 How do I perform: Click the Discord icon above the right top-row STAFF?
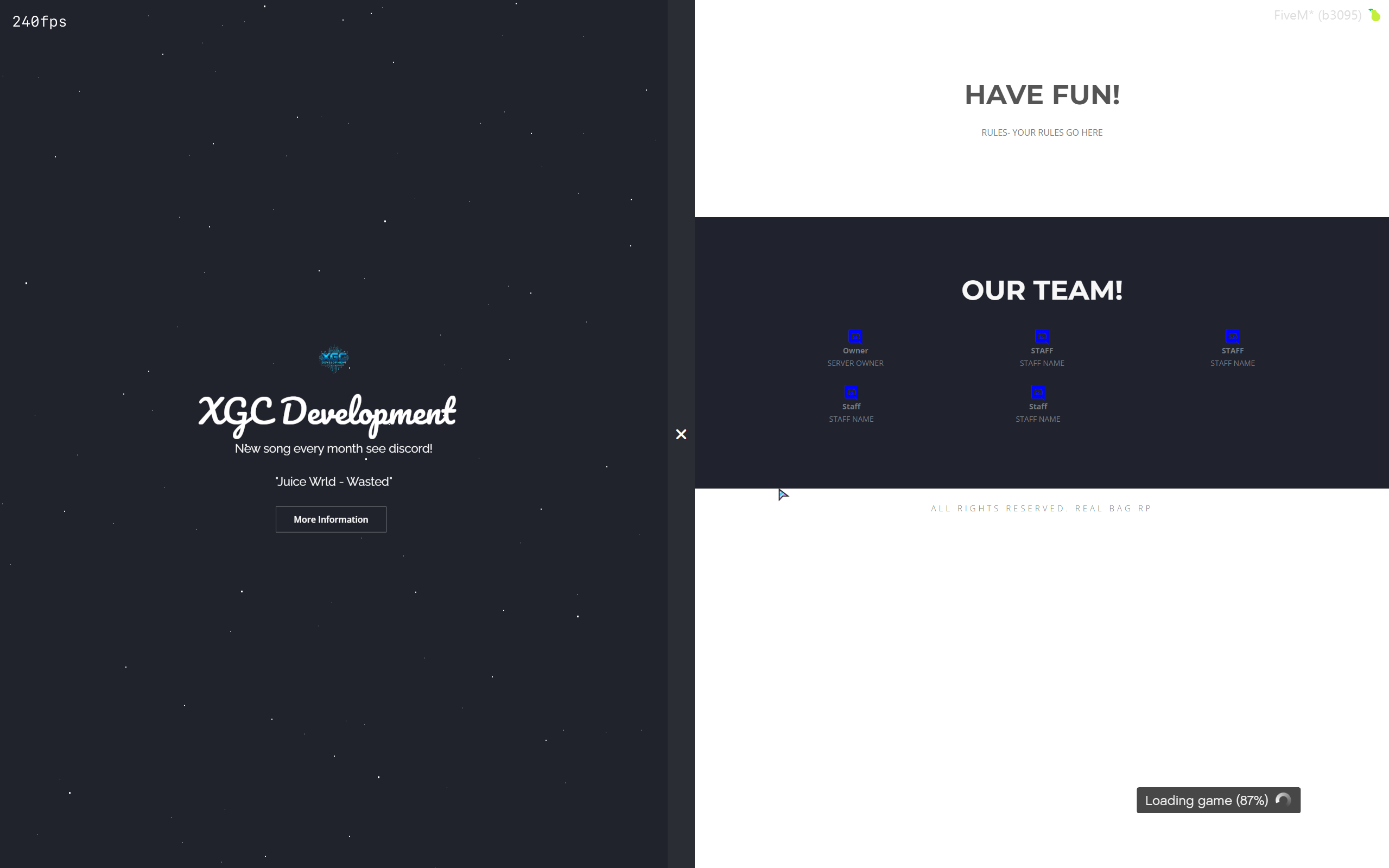(x=1232, y=336)
